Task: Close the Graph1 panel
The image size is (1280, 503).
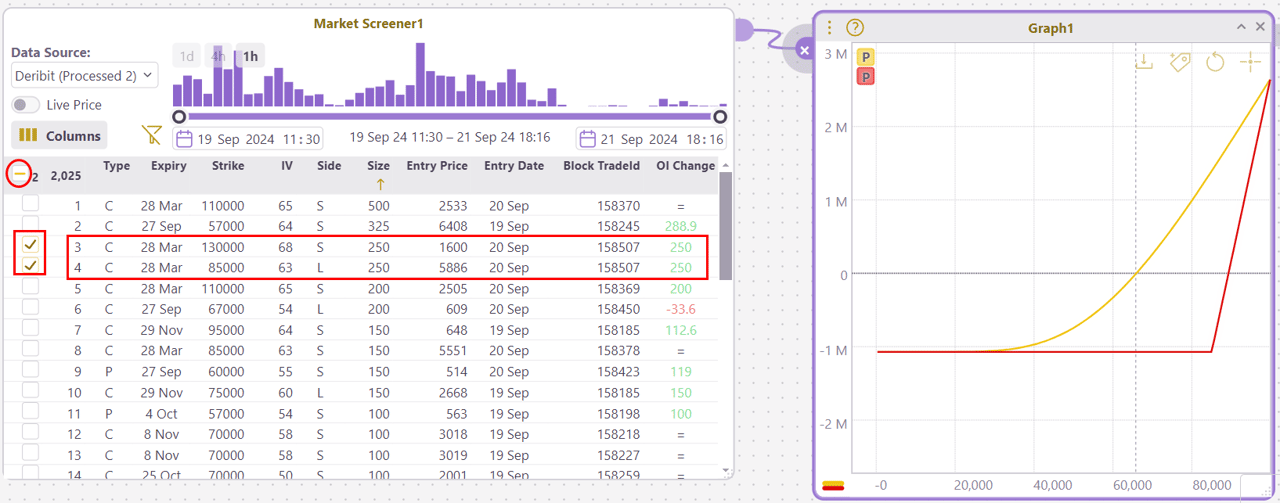Action: click(1260, 27)
